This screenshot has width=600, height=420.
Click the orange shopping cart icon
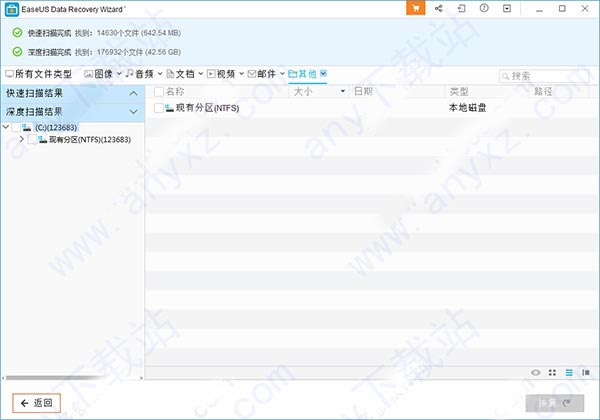click(416, 8)
